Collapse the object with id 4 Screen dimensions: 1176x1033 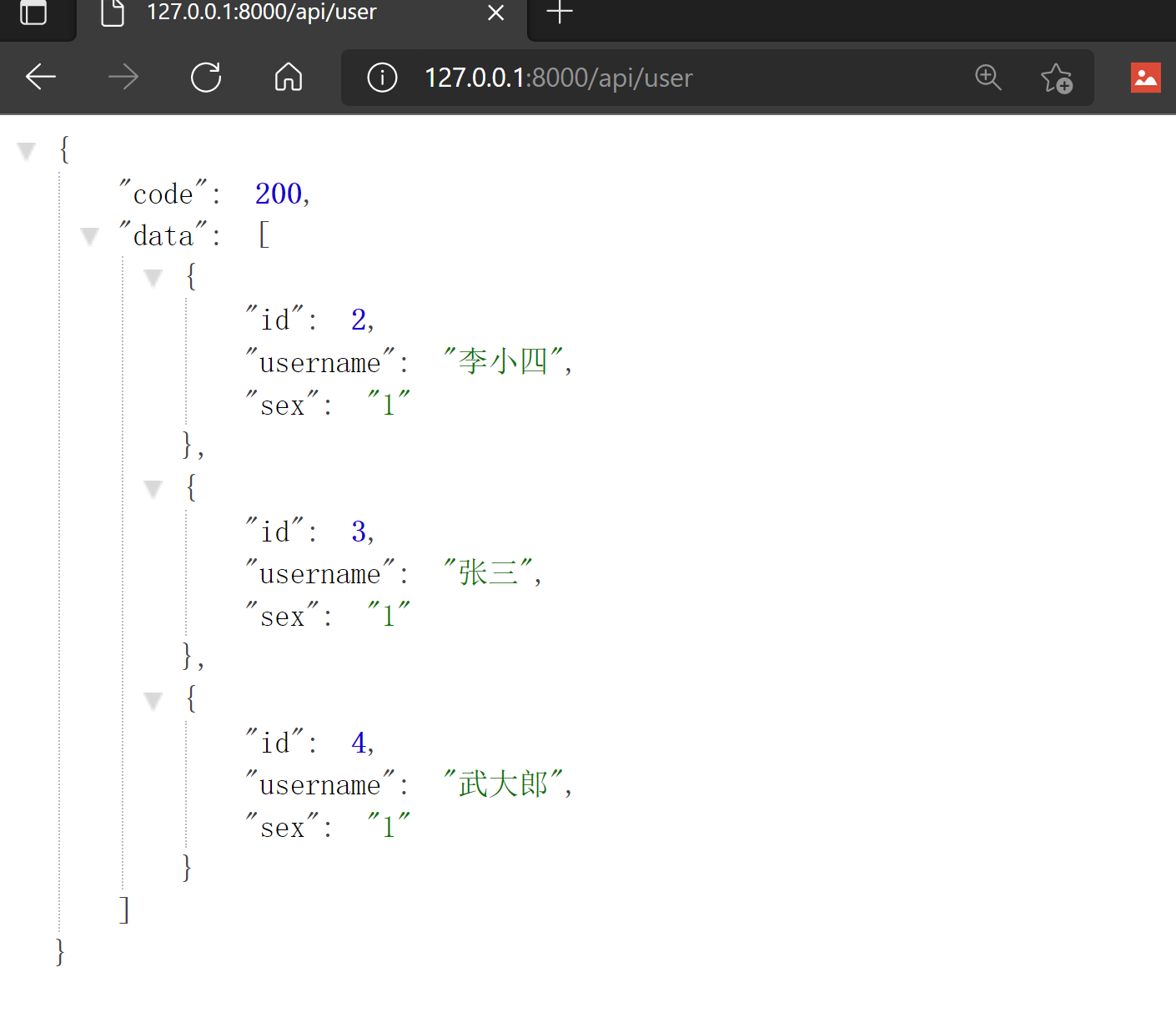(x=153, y=700)
